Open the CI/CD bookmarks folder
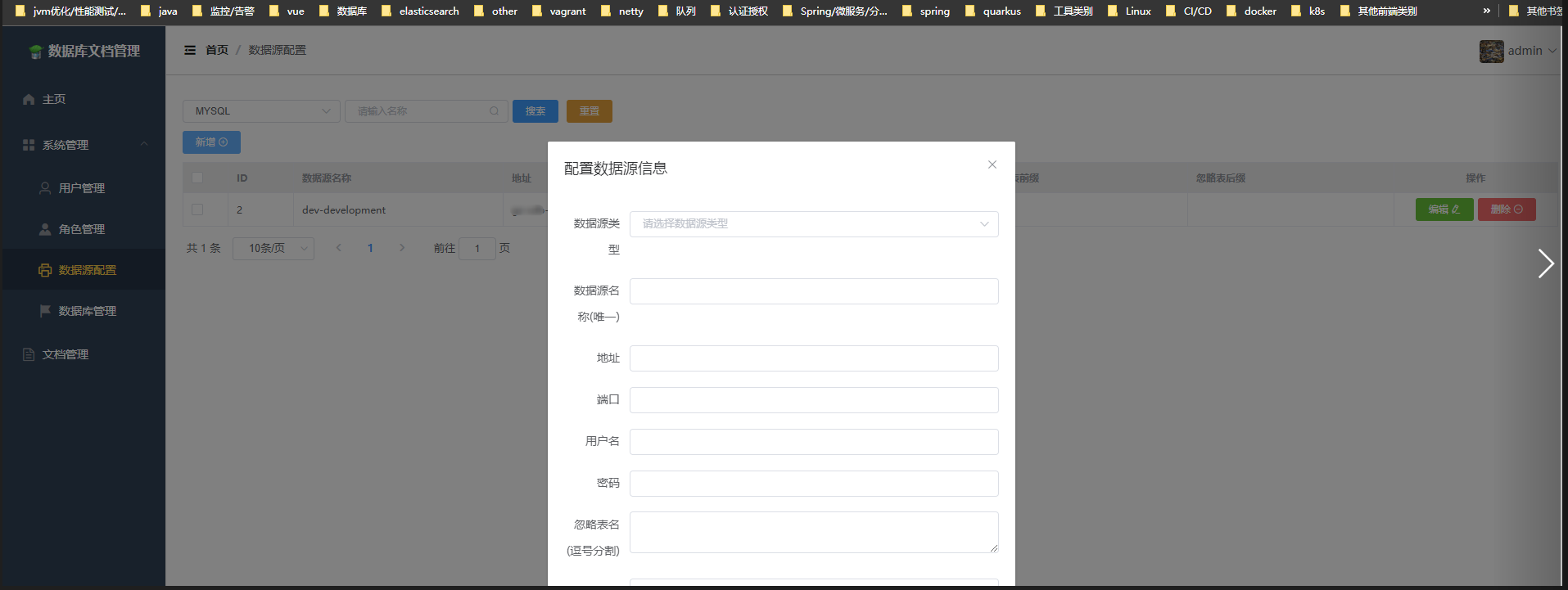Viewport: 1568px width, 590px height. point(1188,11)
